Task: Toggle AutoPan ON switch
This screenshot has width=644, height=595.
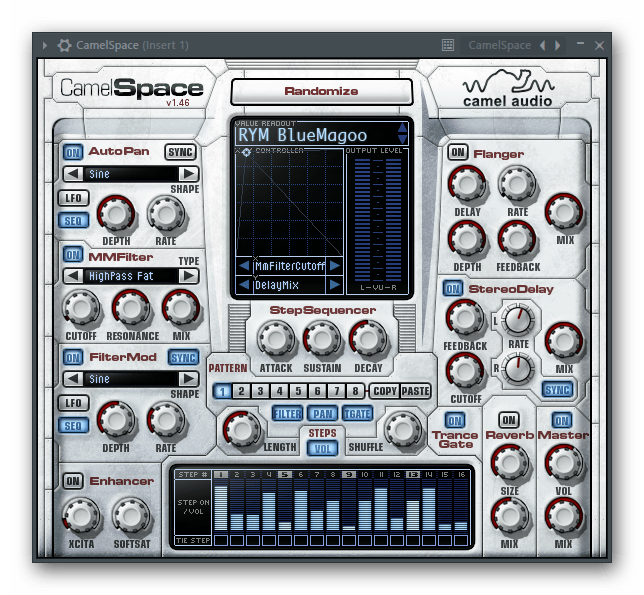Action: (x=73, y=153)
